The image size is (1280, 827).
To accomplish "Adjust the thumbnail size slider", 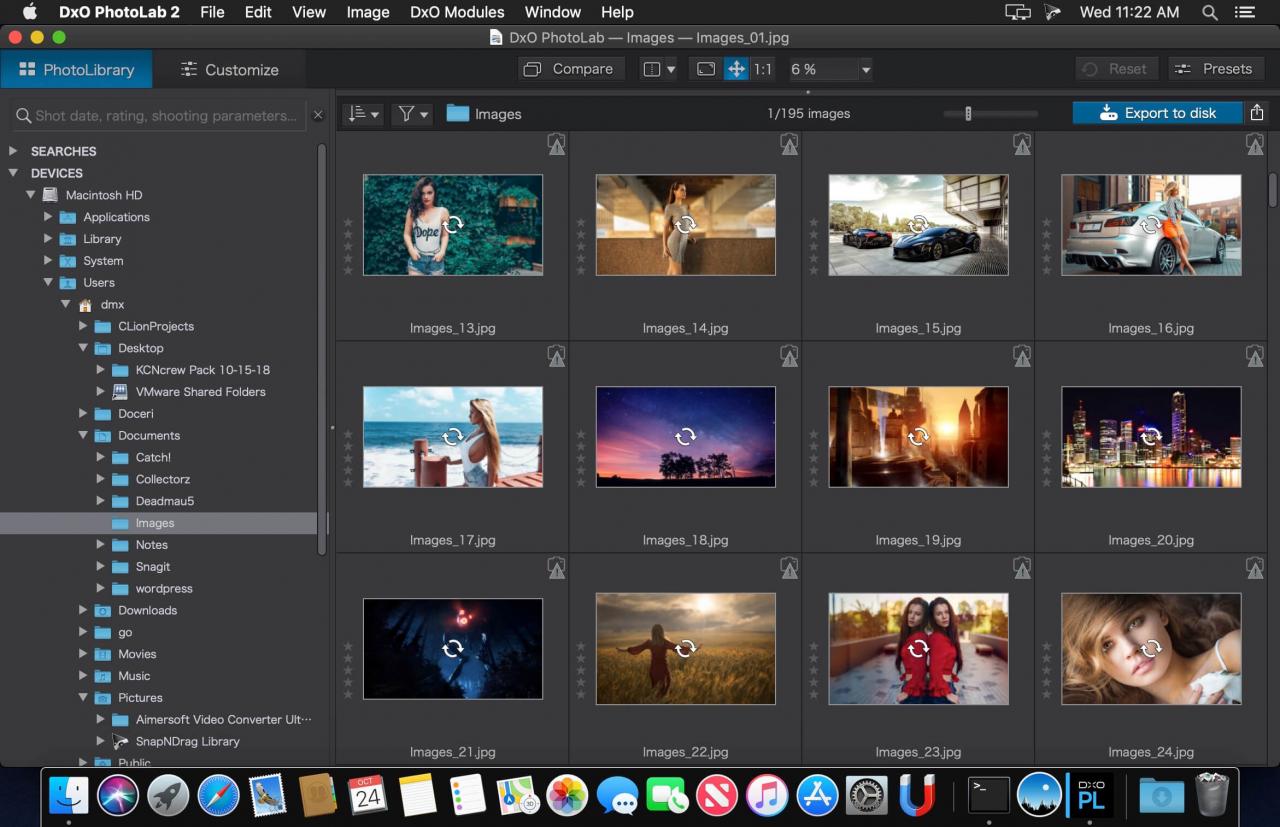I will pos(968,114).
